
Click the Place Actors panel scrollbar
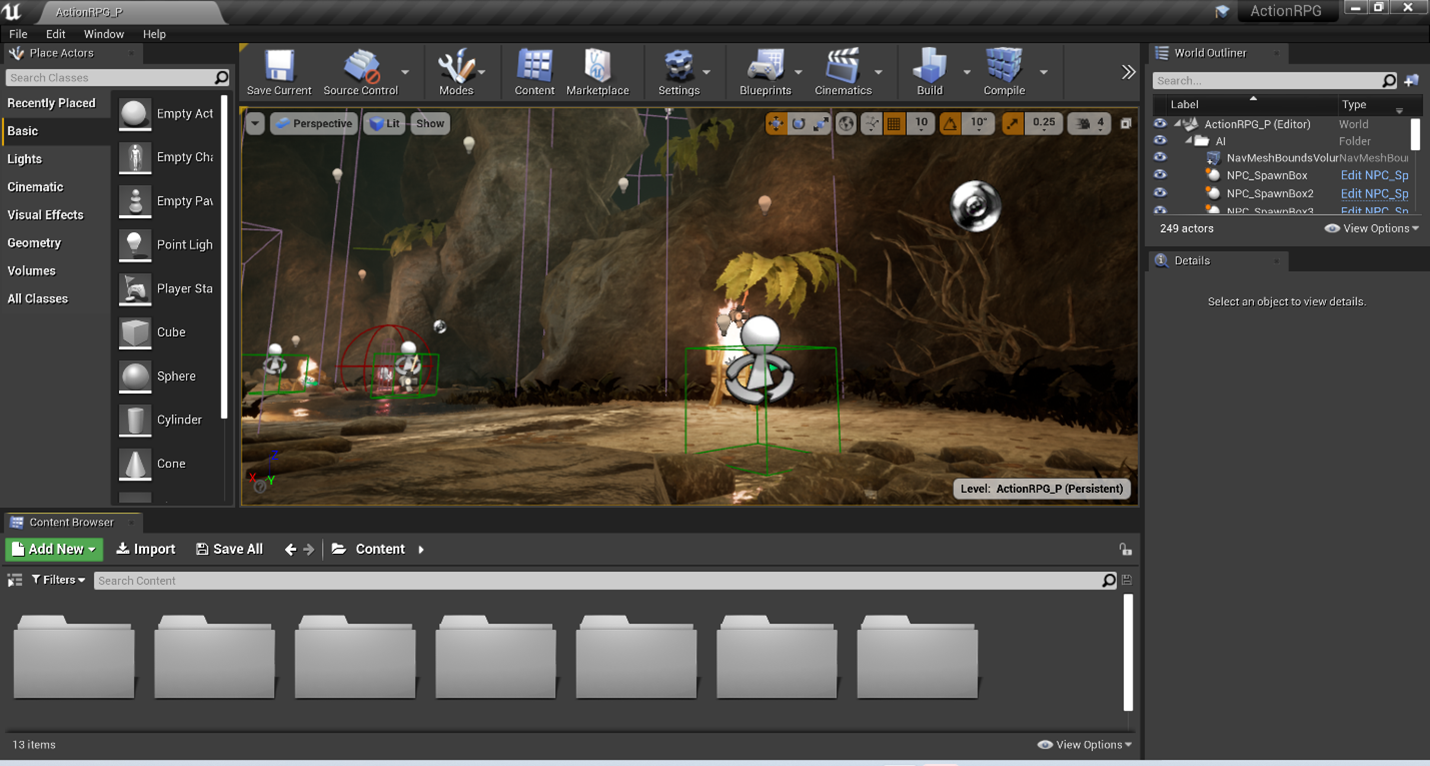[x=225, y=256]
